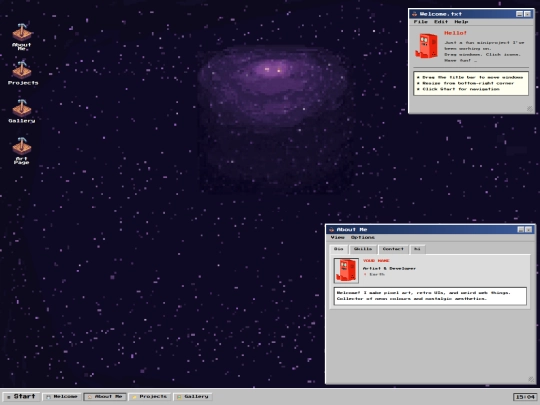The image size is (540, 405).
Task: Click the red mascot avatar in About Me
Action: tap(346, 270)
